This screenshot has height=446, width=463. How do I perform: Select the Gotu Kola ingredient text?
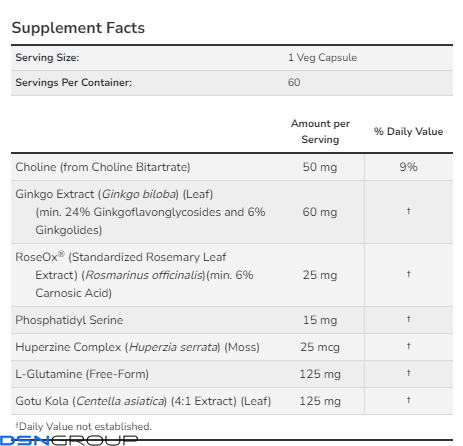143,401
